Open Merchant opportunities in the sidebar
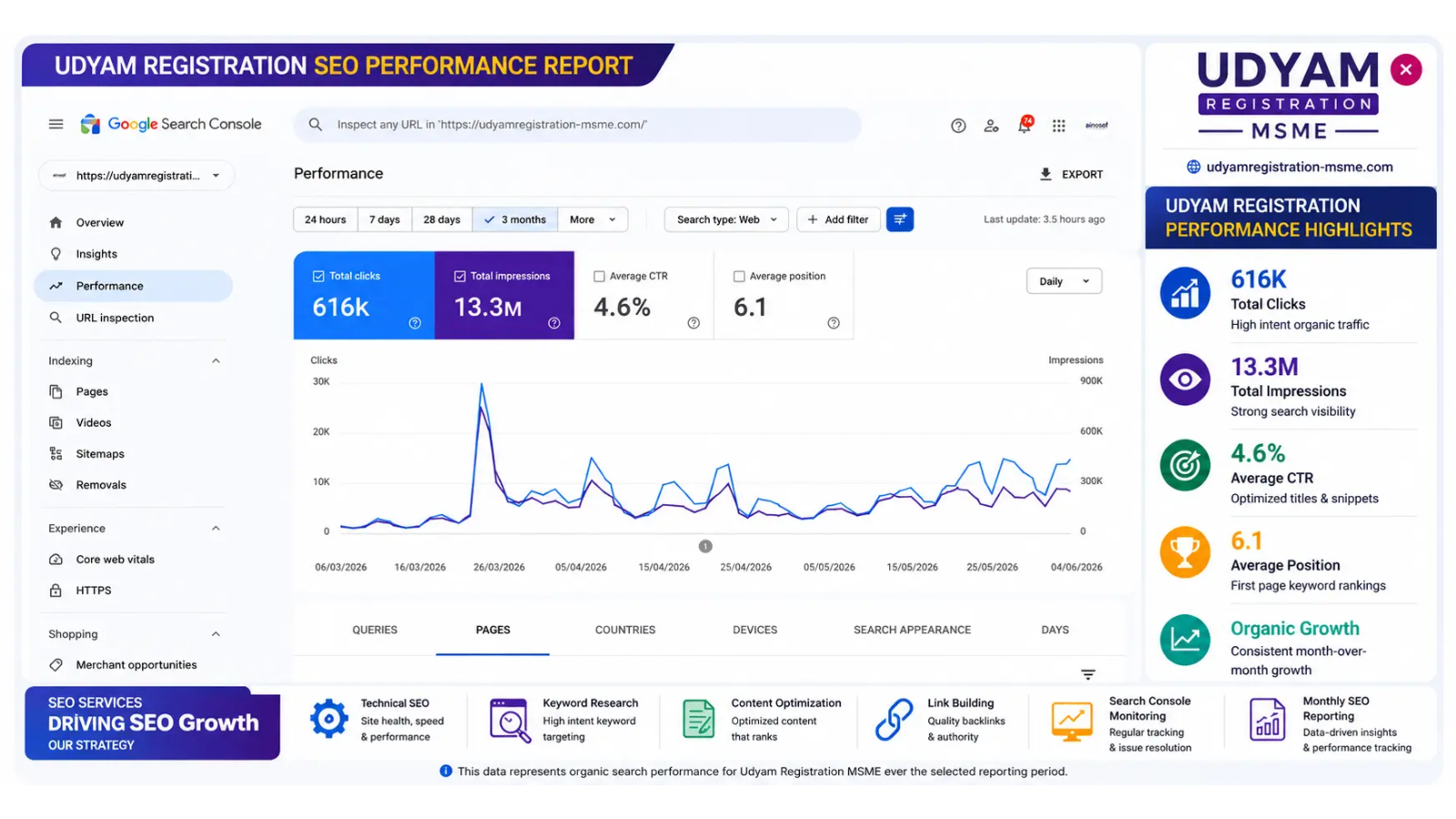 133,665
